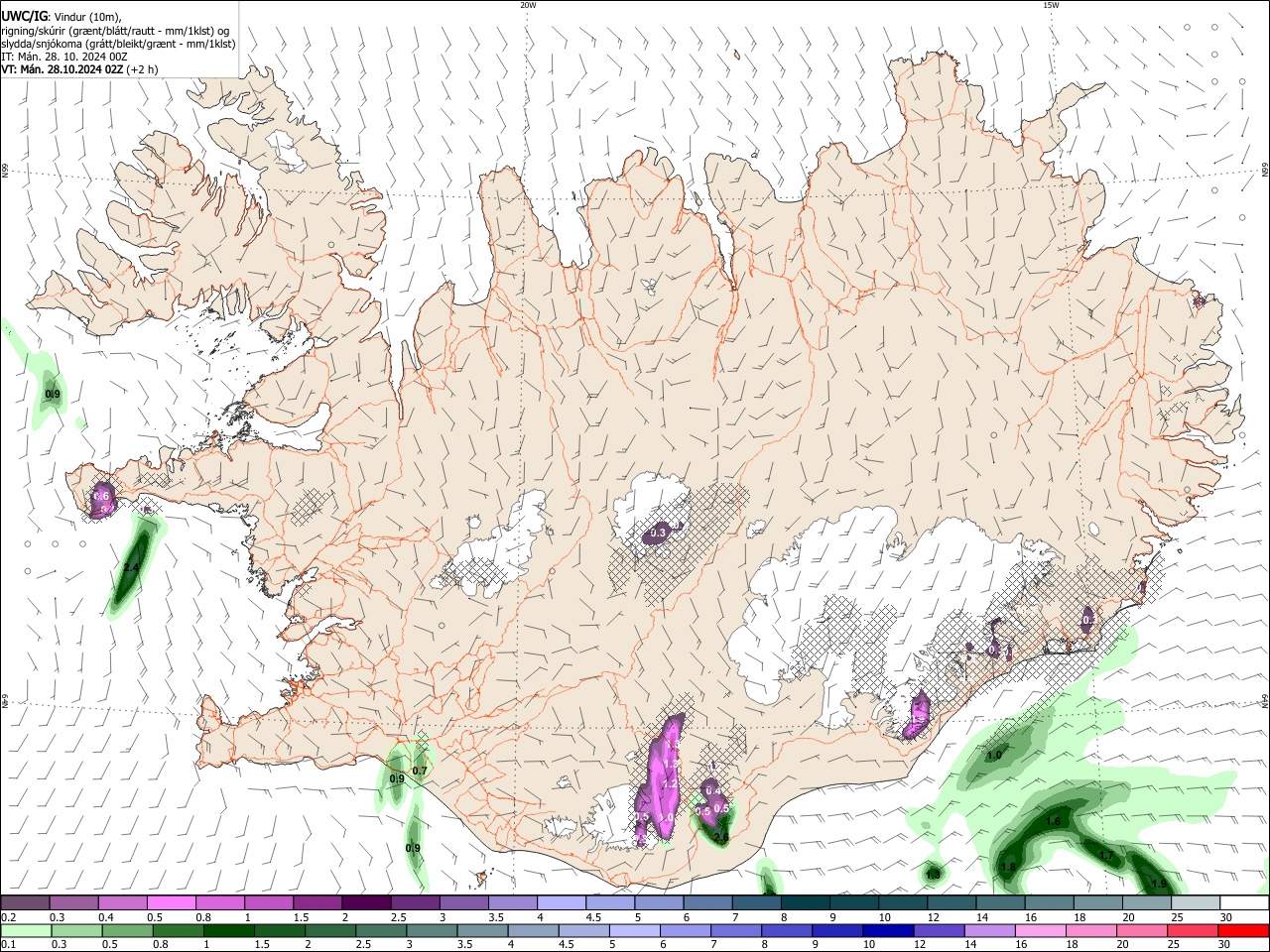The image size is (1270, 952).
Task: Click the 1.9 rain value near the bottom edge
Action: coord(1159,884)
